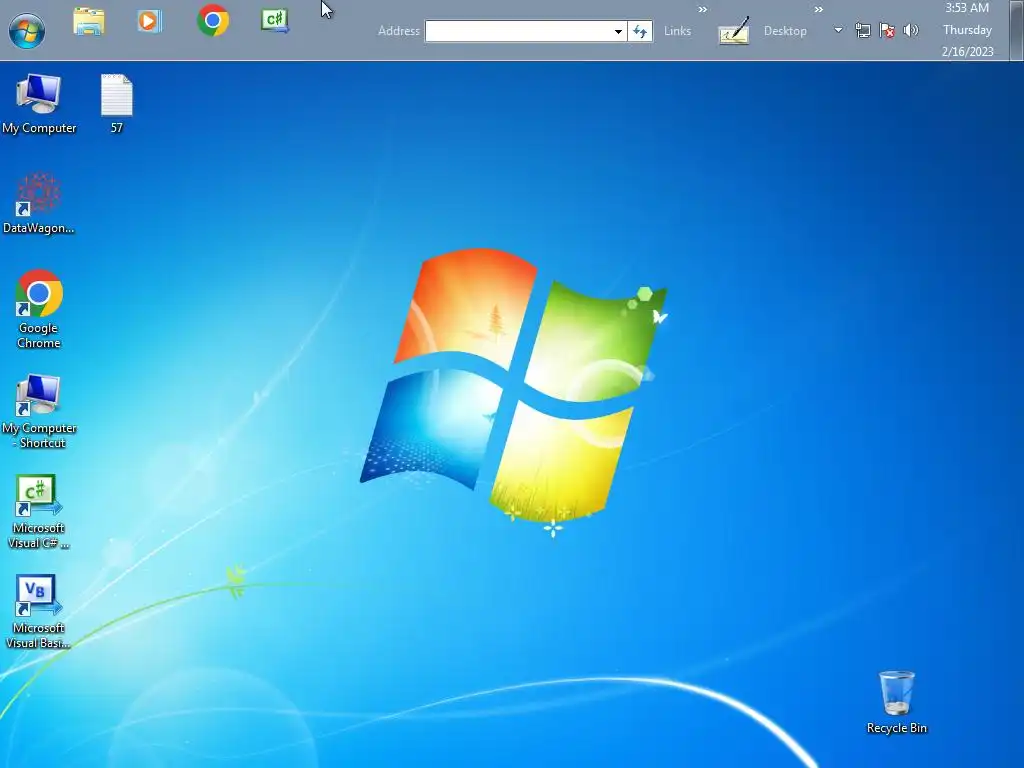Click into the Address toolbar text field
Screen dimensions: 1024x768
518,31
